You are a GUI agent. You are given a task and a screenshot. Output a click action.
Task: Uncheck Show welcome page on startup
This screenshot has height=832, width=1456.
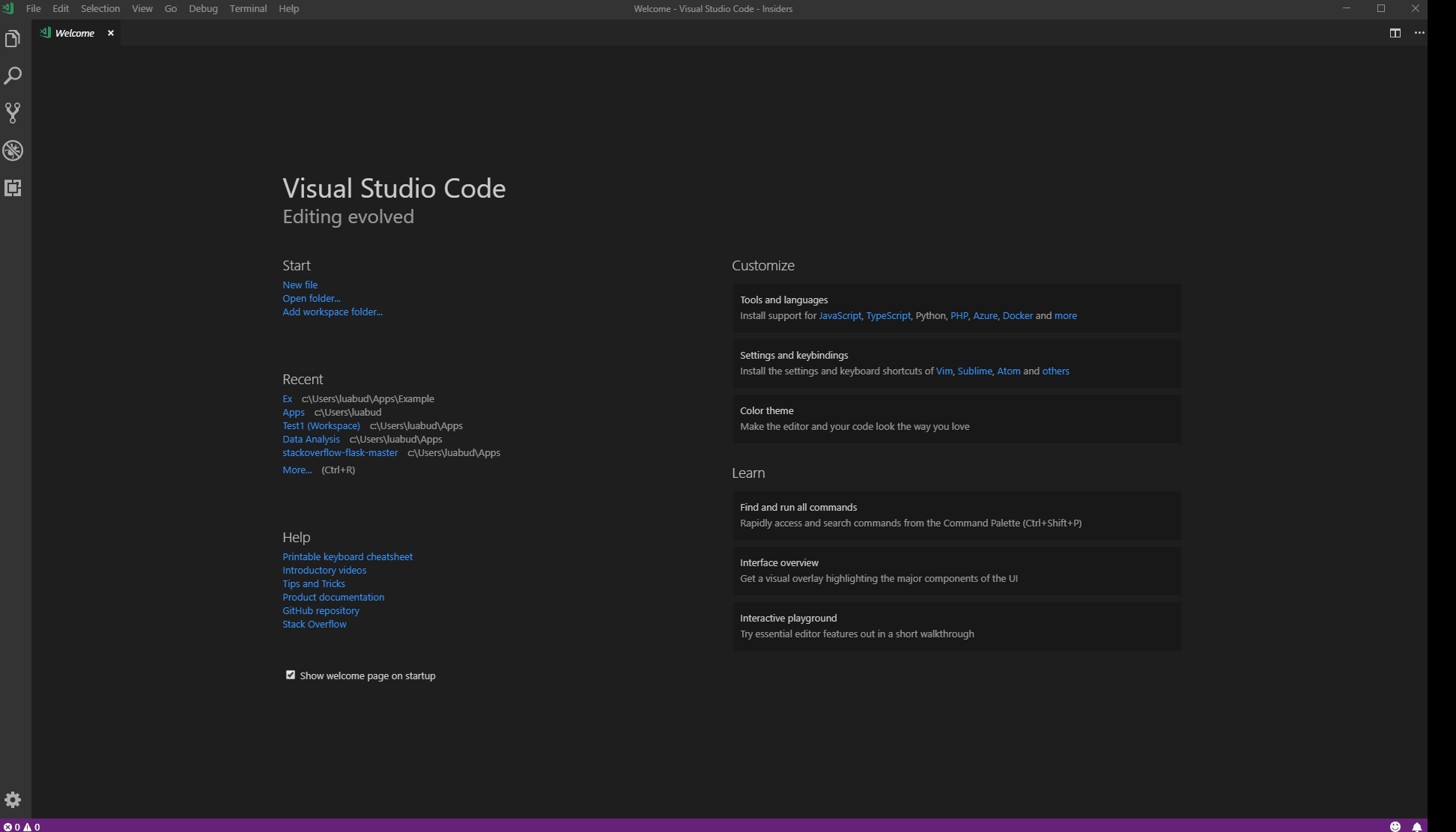291,675
